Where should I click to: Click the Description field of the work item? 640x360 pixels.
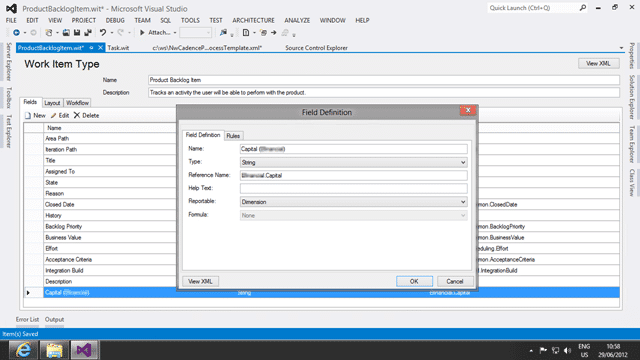(384, 93)
